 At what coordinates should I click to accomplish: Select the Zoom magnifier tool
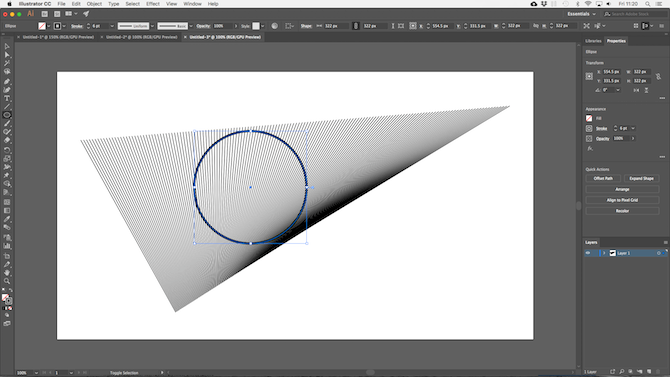pos(7,281)
